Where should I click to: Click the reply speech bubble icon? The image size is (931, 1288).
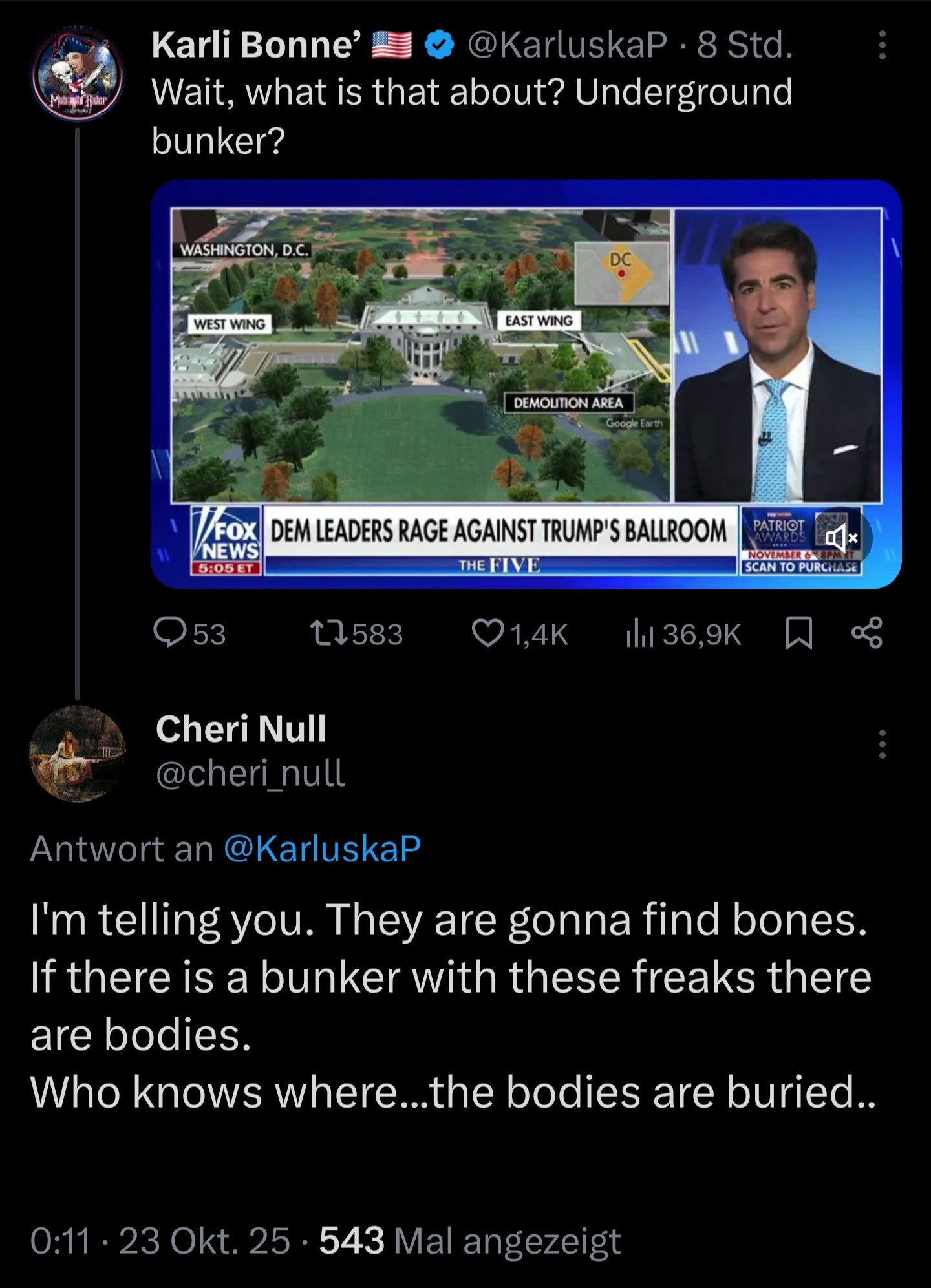click(x=169, y=633)
